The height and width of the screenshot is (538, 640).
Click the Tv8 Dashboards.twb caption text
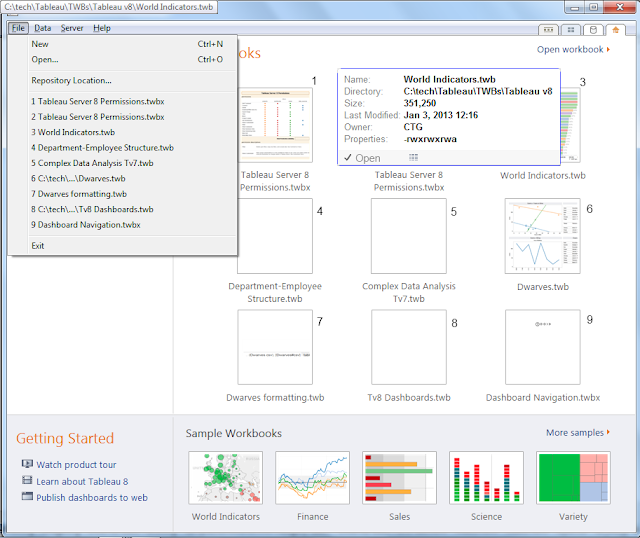tap(409, 398)
